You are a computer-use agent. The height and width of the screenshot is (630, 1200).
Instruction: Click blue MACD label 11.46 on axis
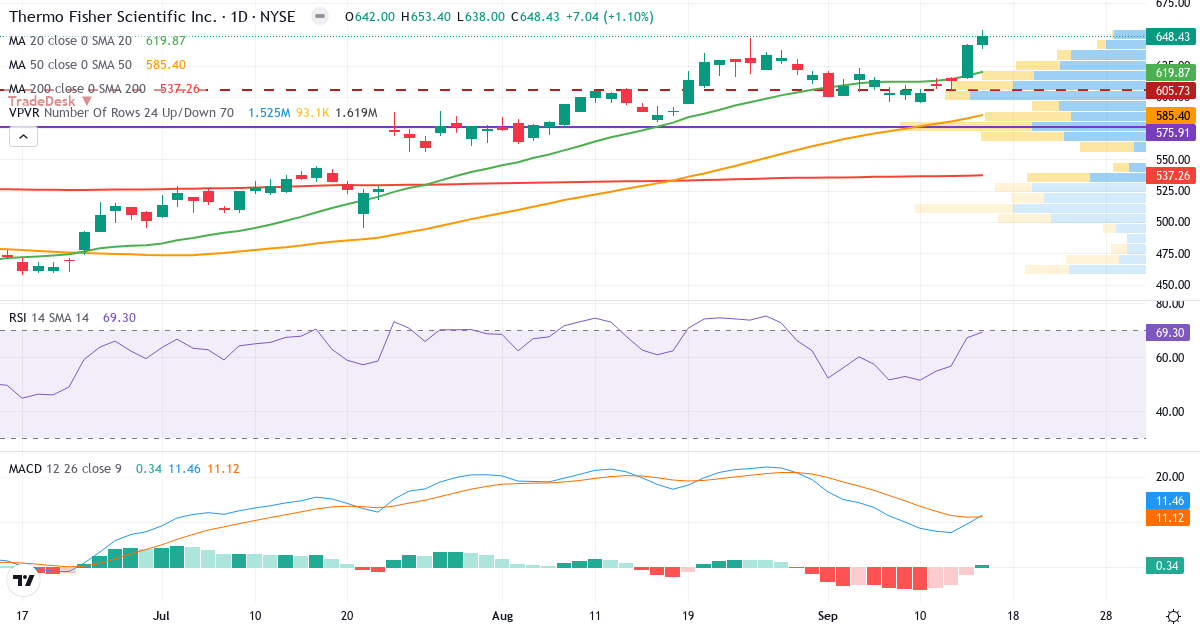point(1168,501)
